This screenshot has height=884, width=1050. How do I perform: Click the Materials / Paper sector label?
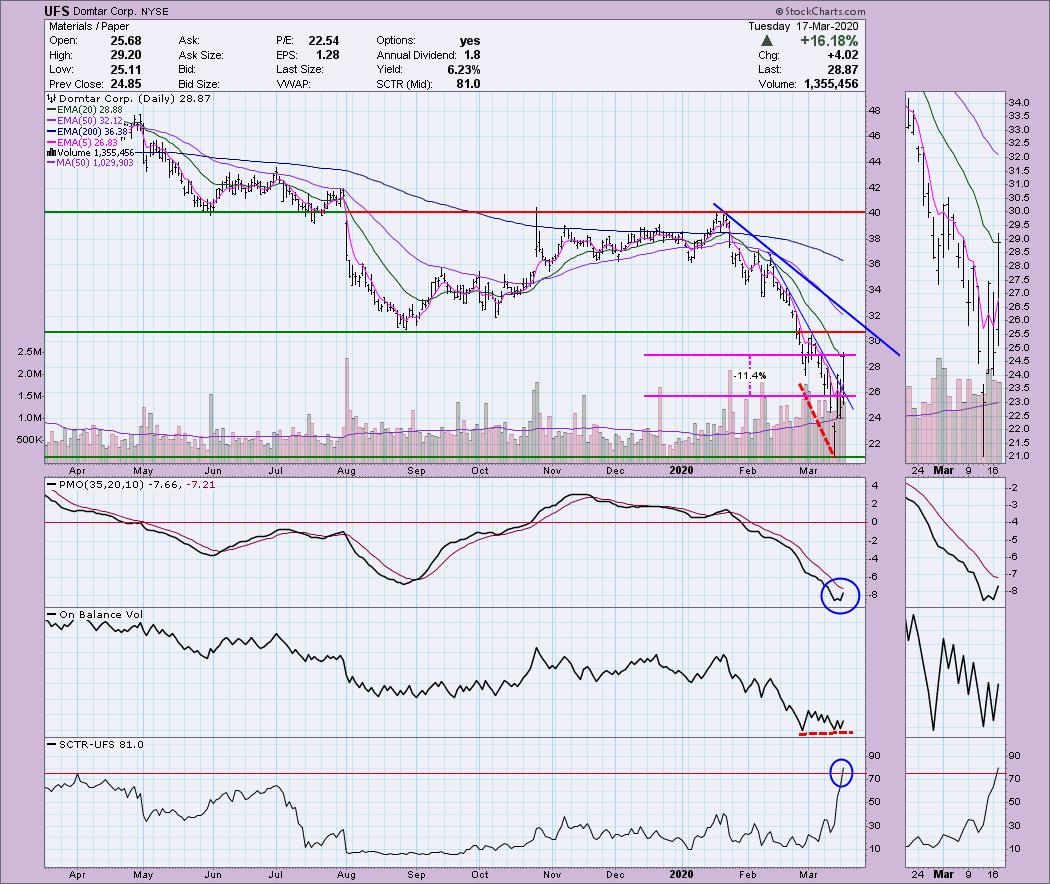(89, 26)
